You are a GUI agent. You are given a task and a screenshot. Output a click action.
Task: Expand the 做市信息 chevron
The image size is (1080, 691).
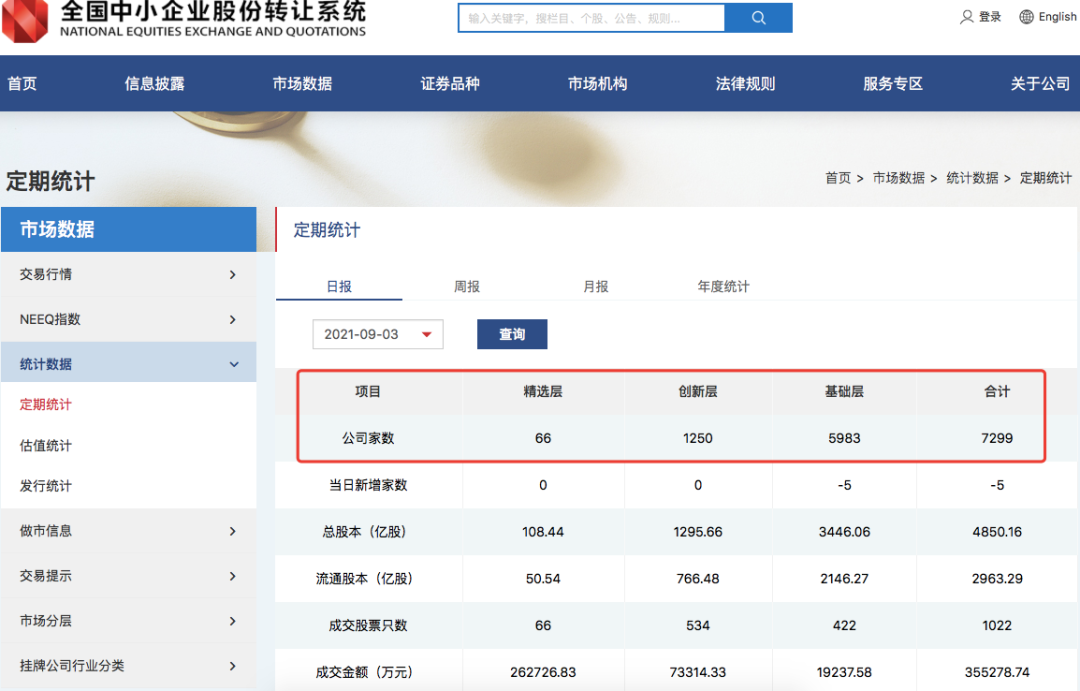point(232,531)
